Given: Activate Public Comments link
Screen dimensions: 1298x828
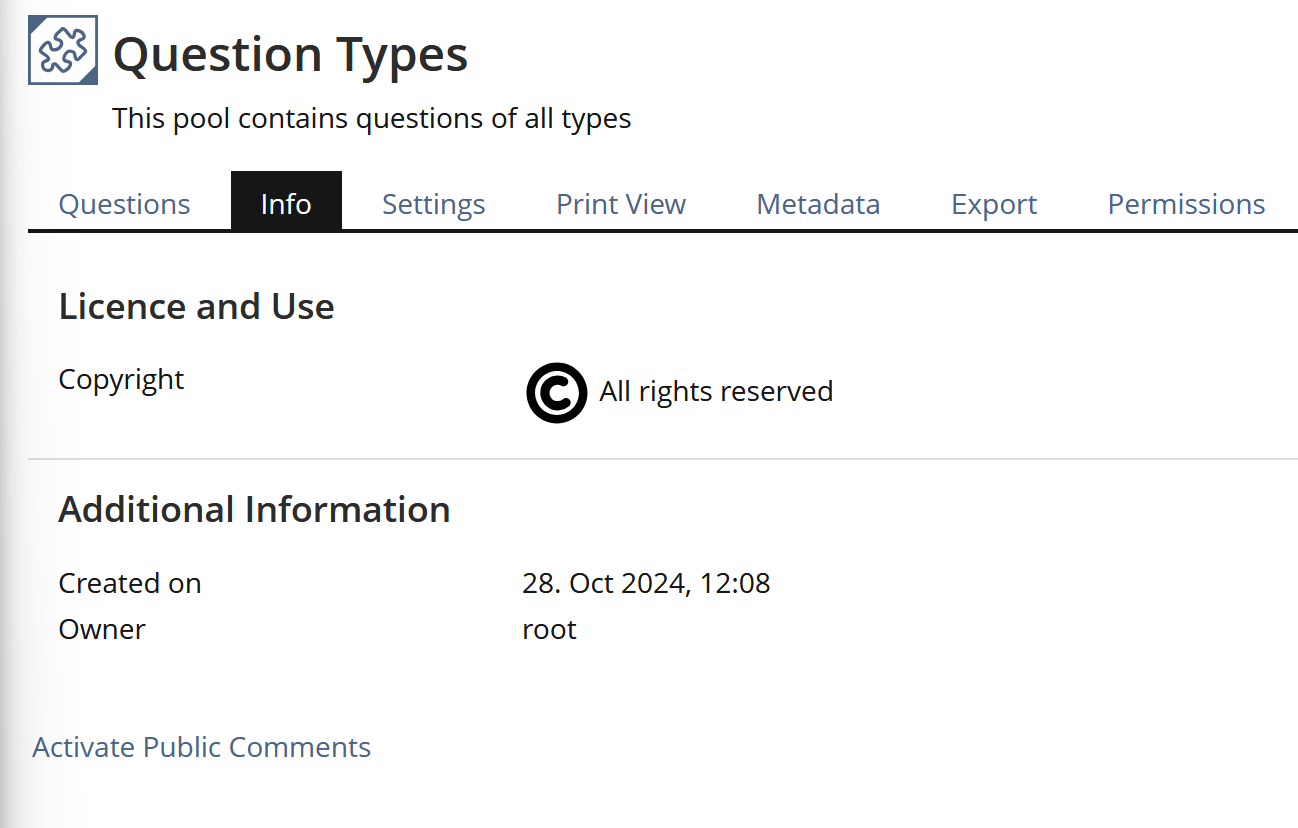Looking at the screenshot, I should click(201, 747).
